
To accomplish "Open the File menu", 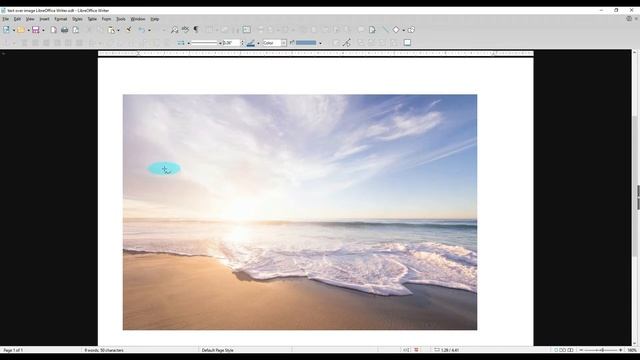I will click(x=6, y=19).
